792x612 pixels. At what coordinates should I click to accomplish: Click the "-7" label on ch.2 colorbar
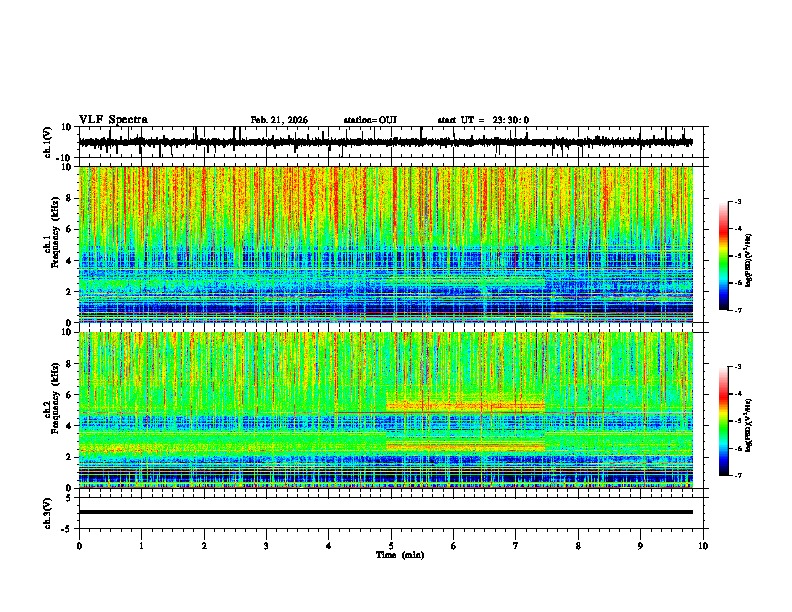tap(738, 476)
